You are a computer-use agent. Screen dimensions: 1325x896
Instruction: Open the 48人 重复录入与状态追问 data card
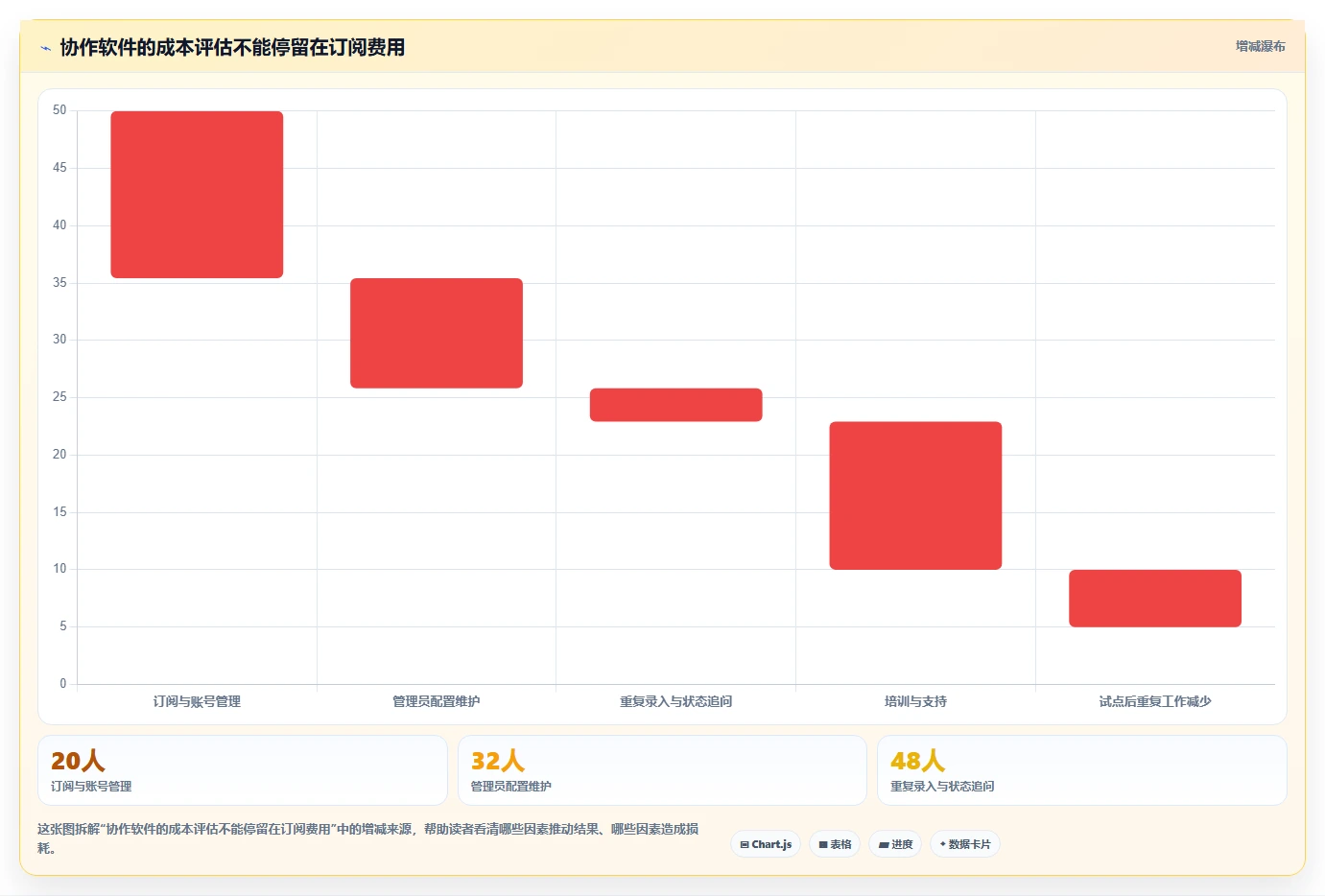pos(1082,770)
